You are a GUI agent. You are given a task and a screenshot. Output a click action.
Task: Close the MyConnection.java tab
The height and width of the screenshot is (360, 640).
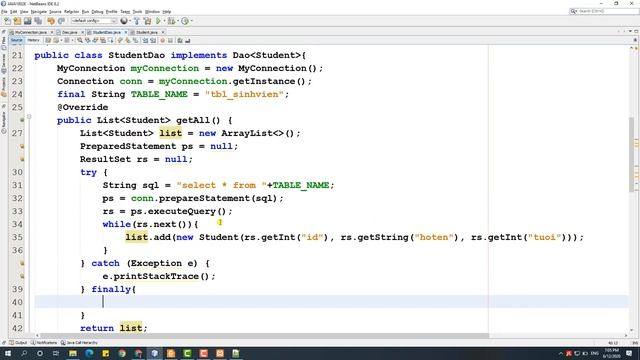tap(52, 32)
